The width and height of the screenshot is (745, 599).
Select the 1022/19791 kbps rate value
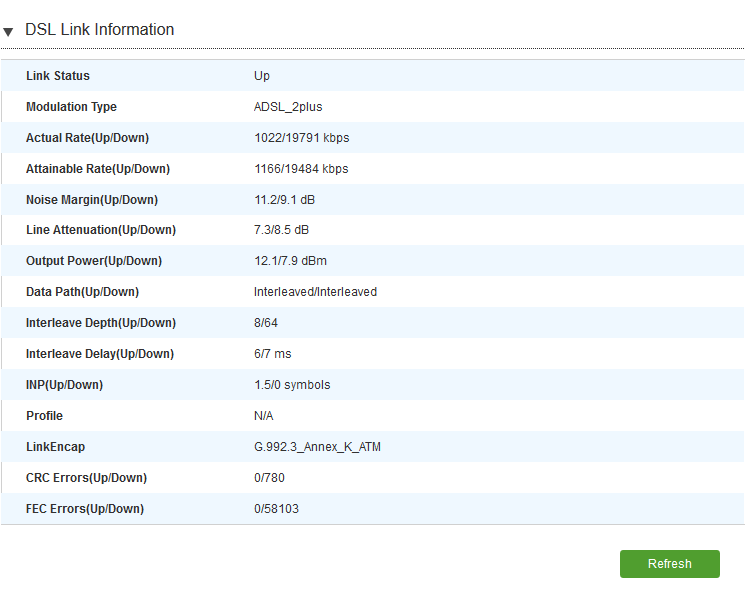point(301,138)
